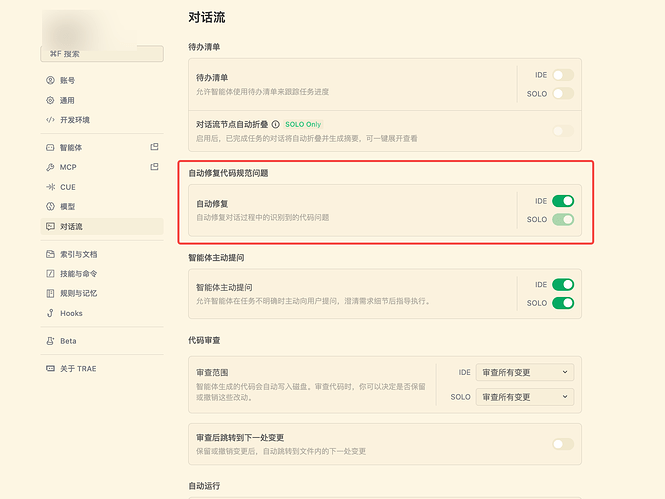The image size is (665, 499).
Task: Open MCP settings section
Action: tap(102, 167)
